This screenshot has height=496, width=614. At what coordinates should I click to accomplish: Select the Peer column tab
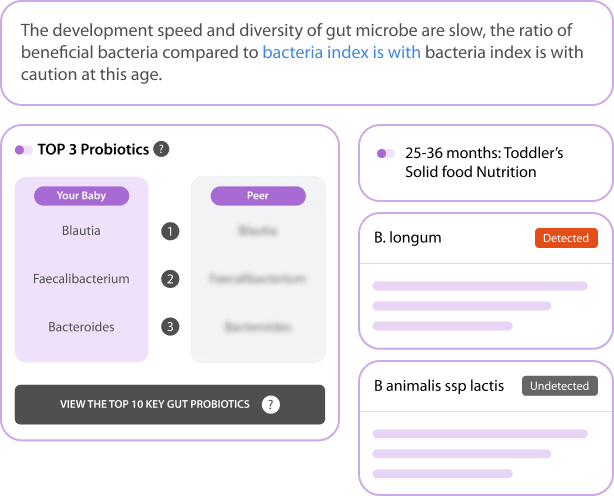point(258,196)
